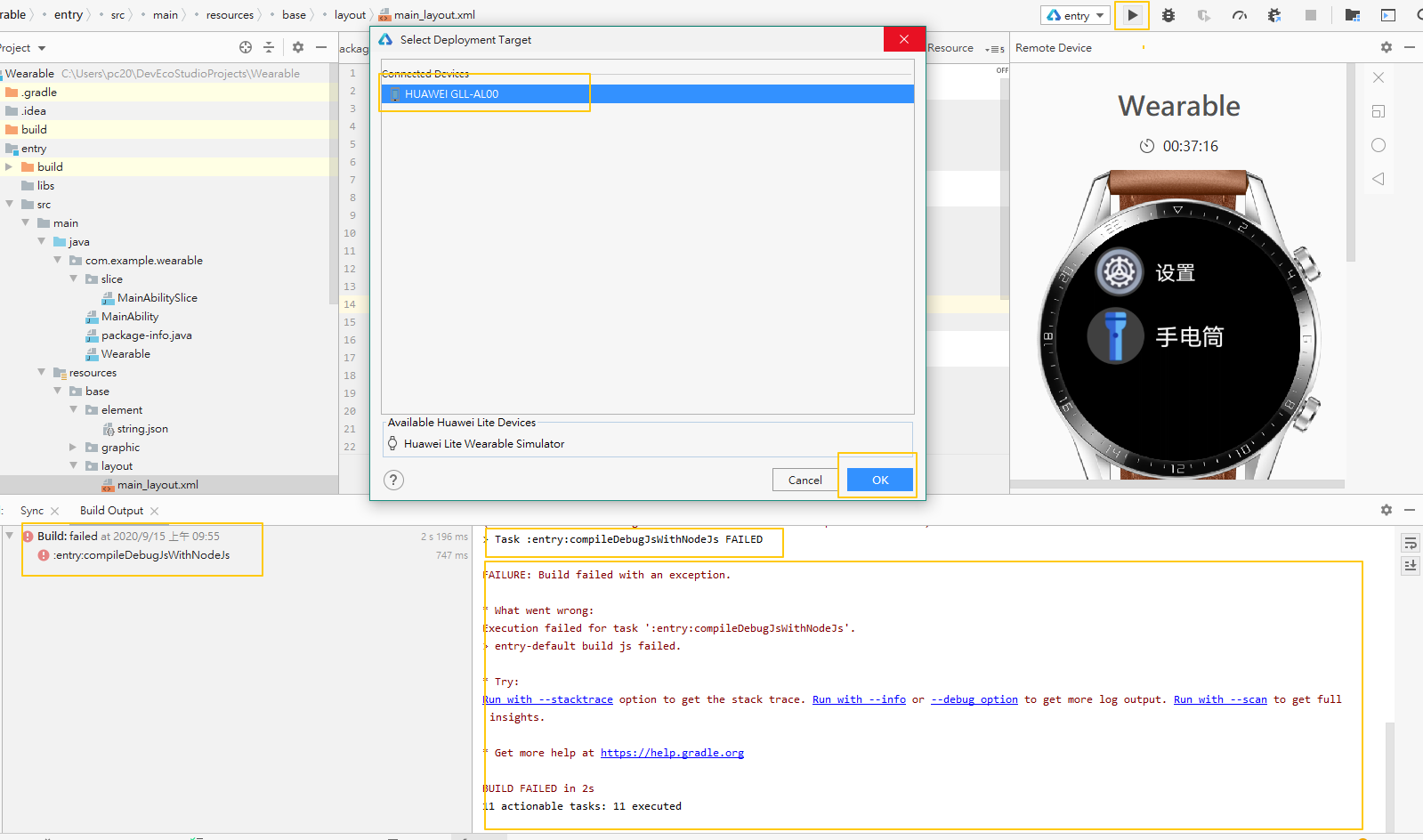1423x840 pixels.
Task: Click the Remote Device horizontal scrollbar
Action: pyautogui.click(x=1176, y=485)
